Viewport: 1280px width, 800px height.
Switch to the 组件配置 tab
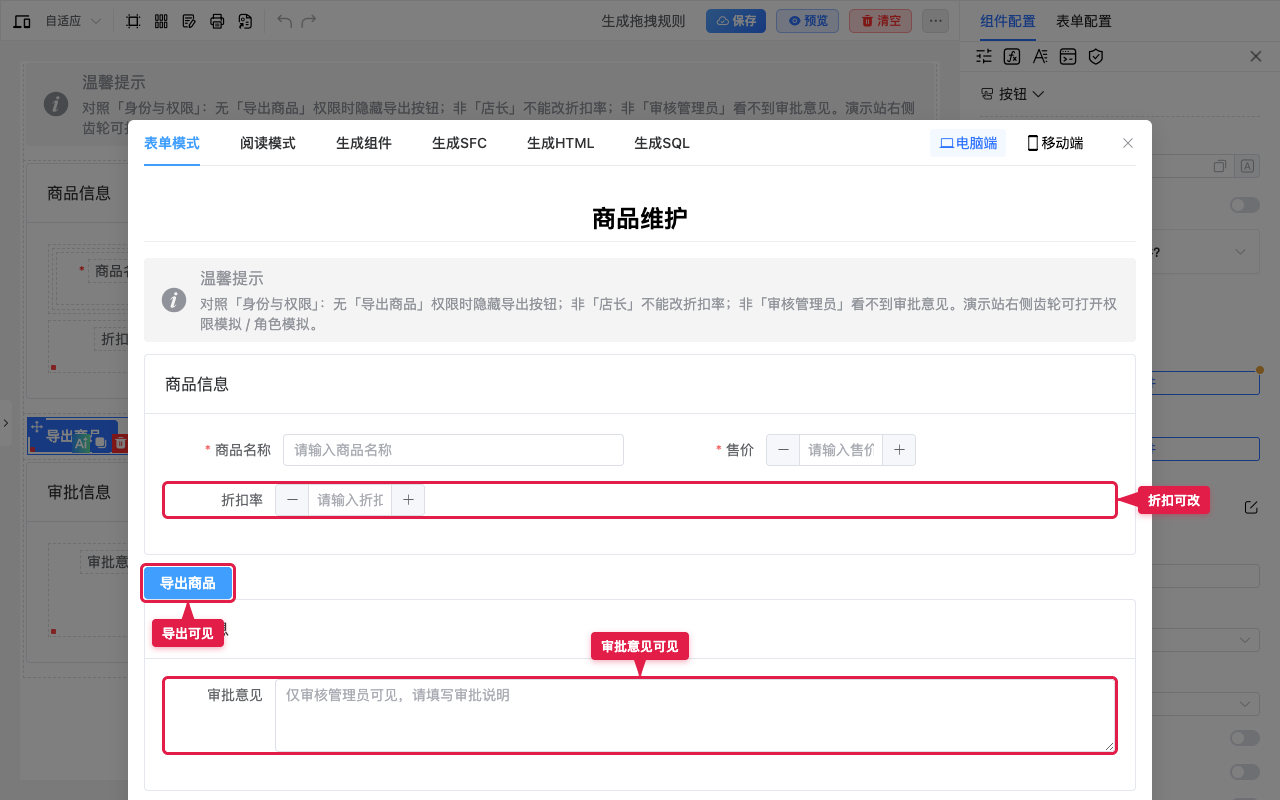(1008, 21)
